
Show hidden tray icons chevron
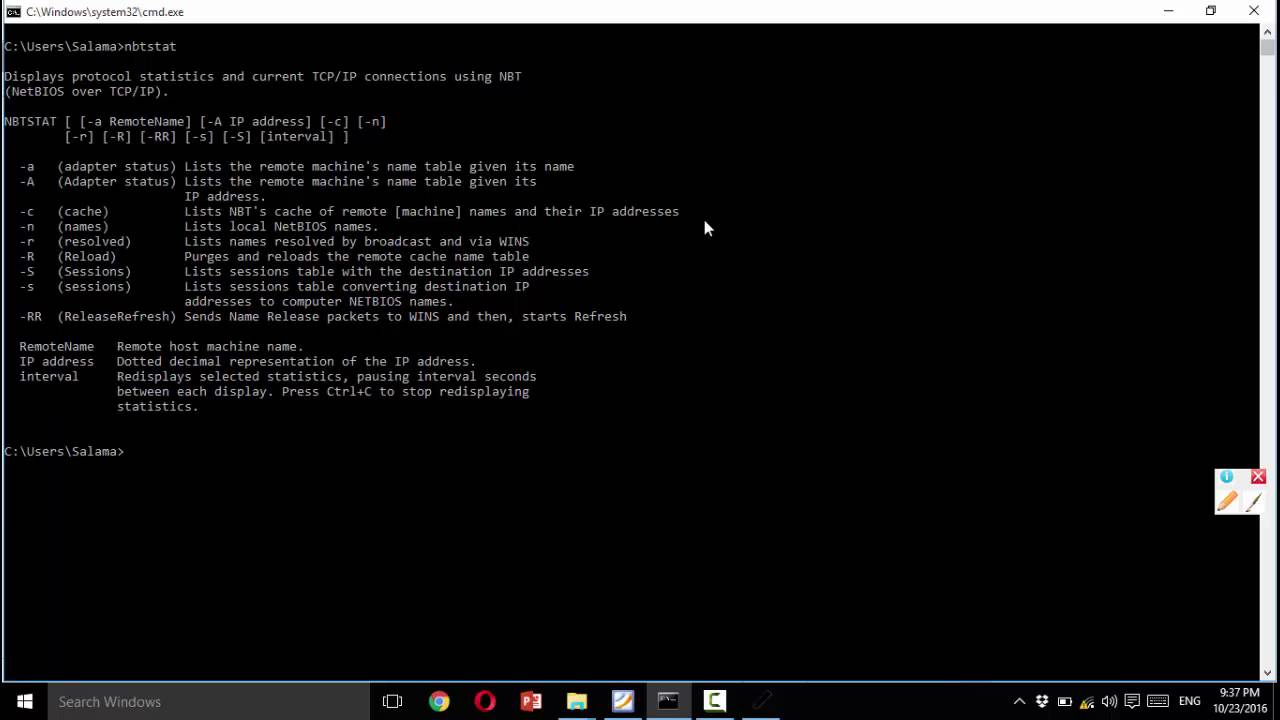coord(1019,701)
